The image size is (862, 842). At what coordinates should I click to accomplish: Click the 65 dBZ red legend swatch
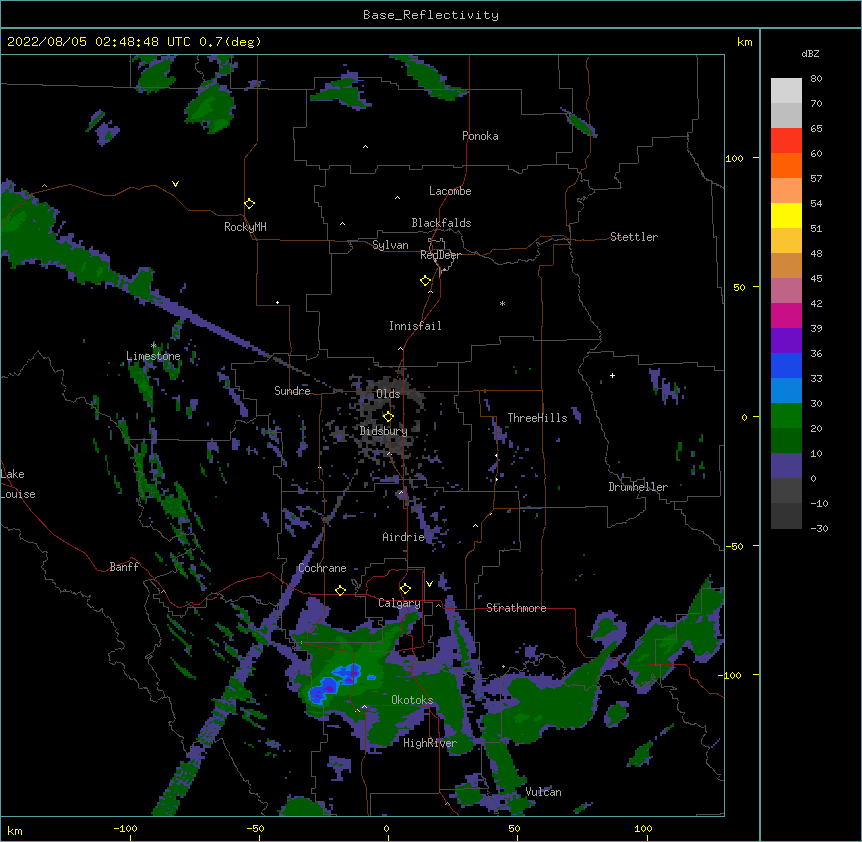point(786,141)
